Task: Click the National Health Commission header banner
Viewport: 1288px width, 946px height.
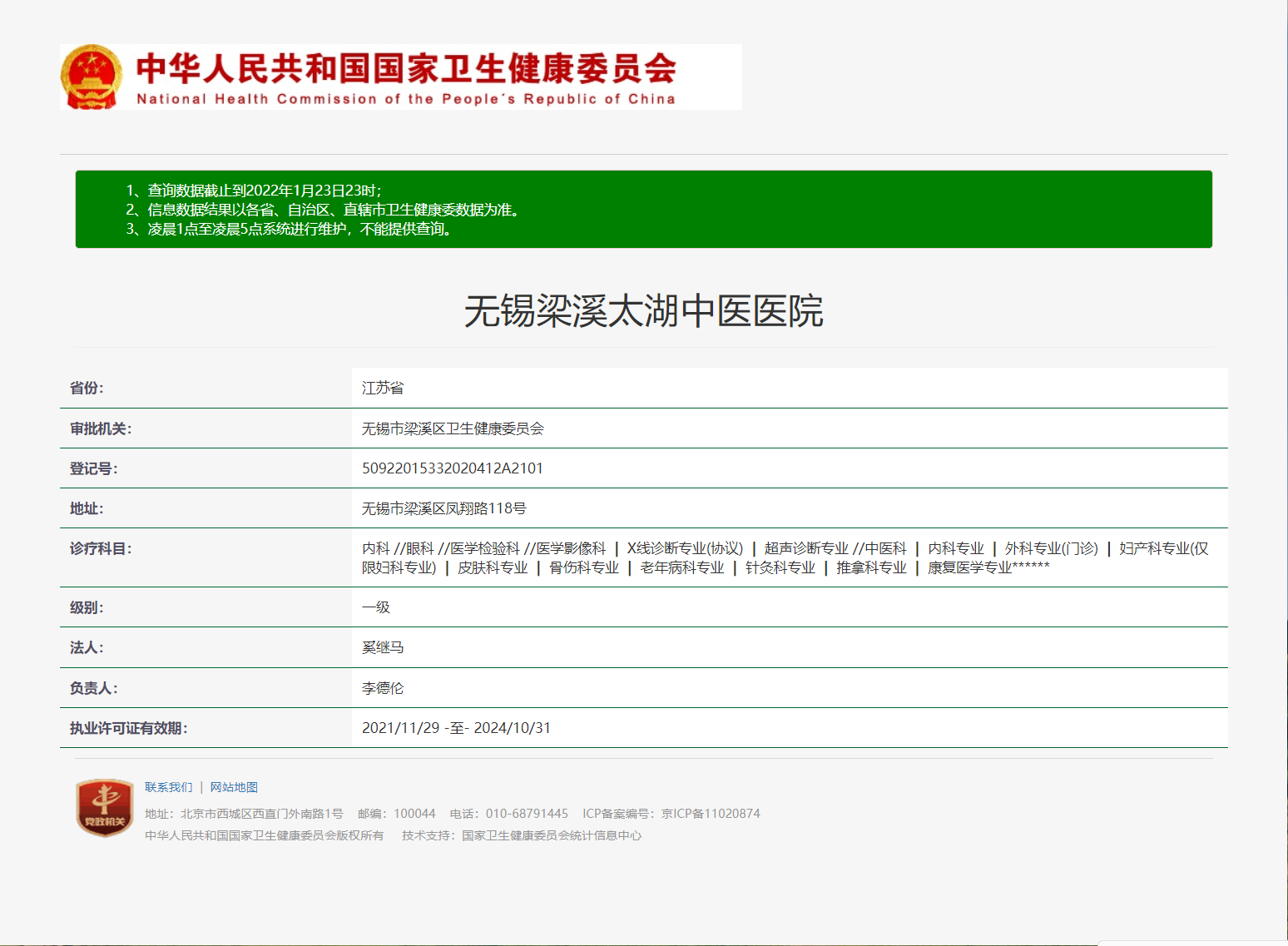Action: pos(401,77)
